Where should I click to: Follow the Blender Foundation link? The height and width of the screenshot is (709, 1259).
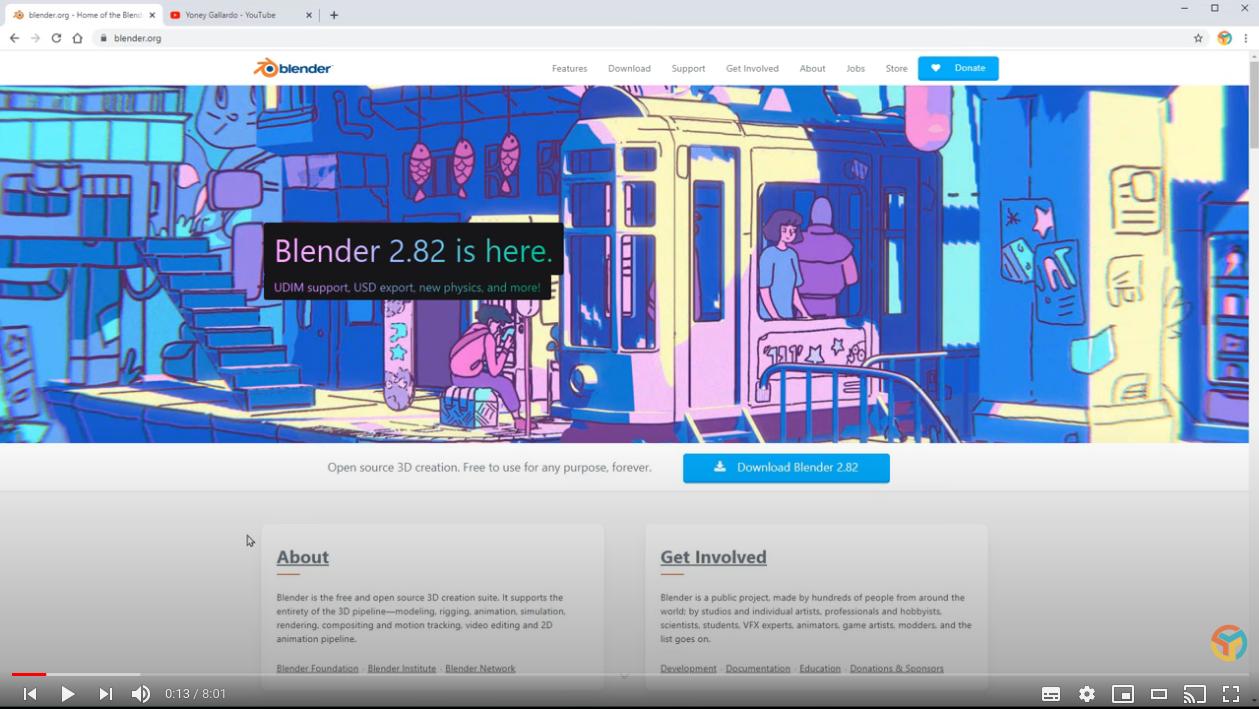coord(317,668)
